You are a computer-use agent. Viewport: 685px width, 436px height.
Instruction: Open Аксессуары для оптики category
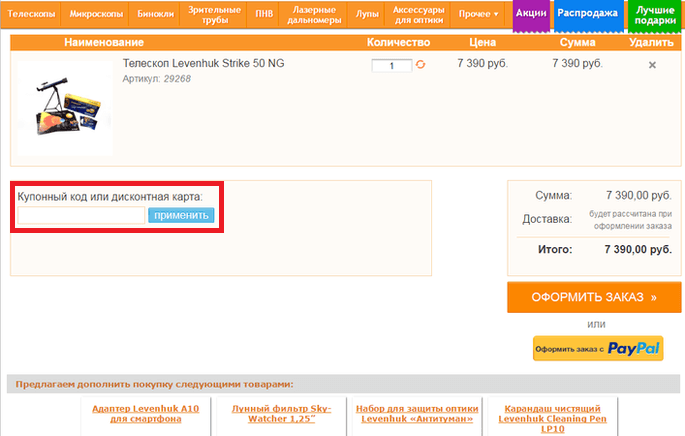(419, 14)
